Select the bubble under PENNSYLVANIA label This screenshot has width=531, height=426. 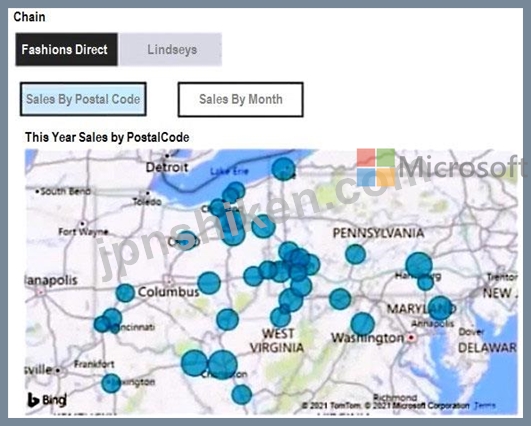click(x=355, y=254)
